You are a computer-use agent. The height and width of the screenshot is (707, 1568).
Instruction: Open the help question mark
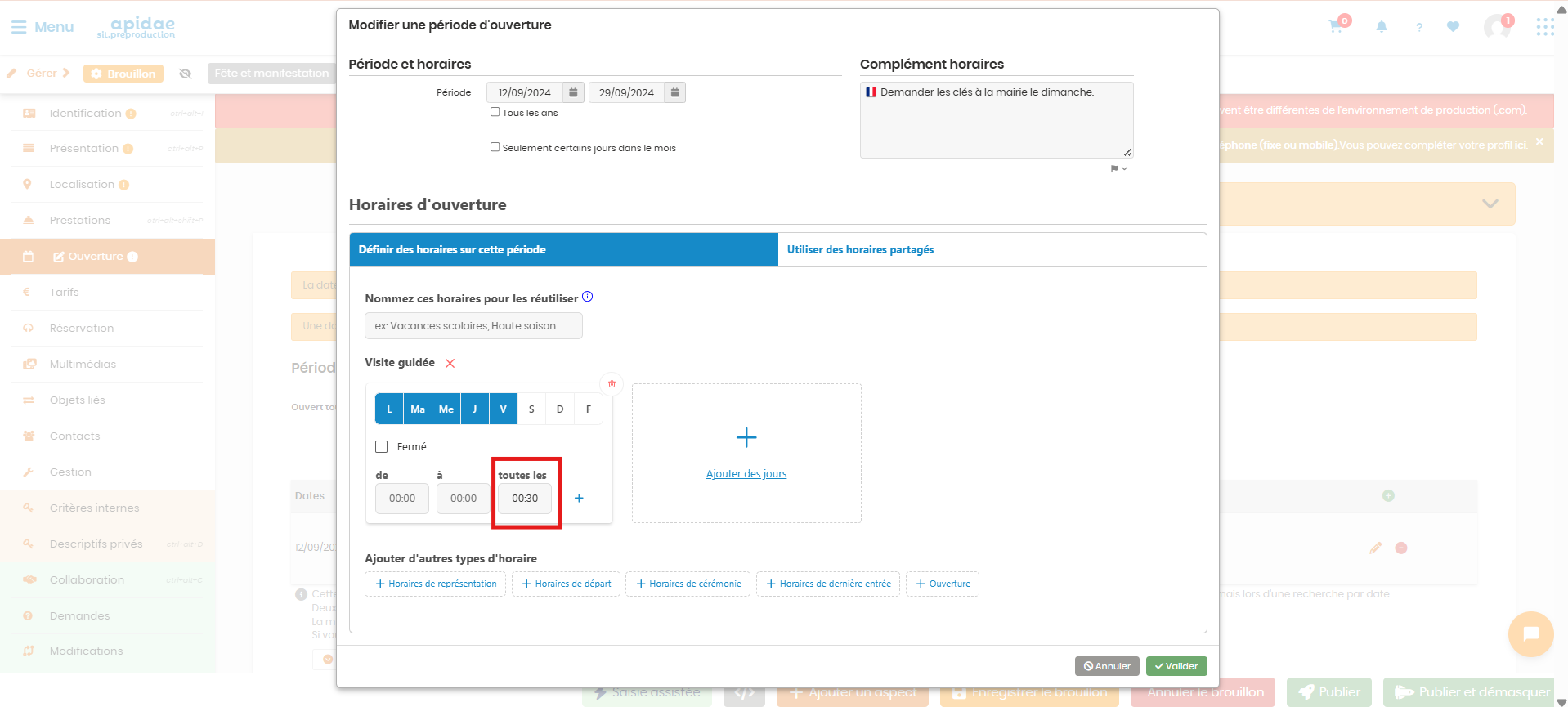[1419, 27]
